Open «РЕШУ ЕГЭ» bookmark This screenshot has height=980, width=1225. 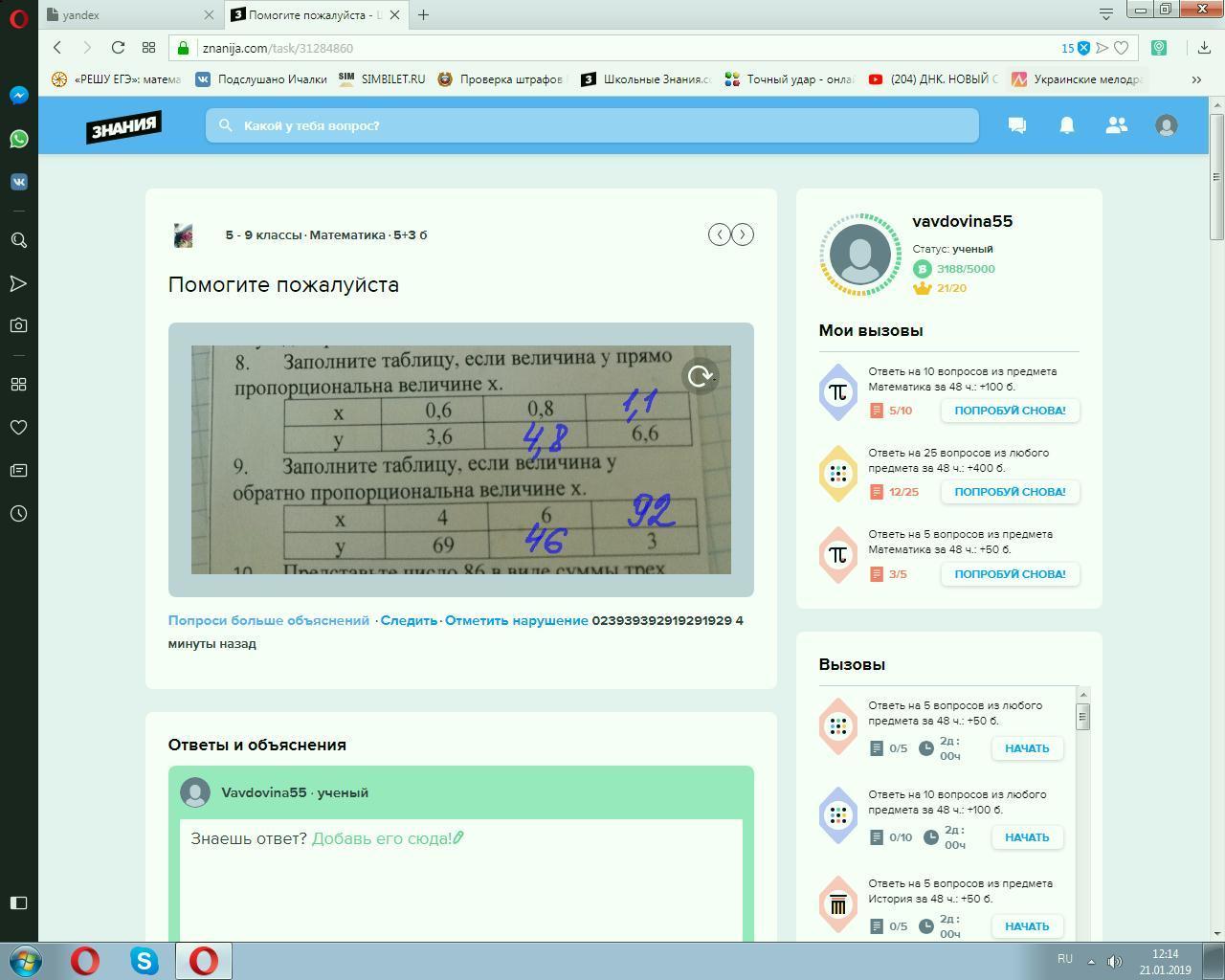click(118, 79)
